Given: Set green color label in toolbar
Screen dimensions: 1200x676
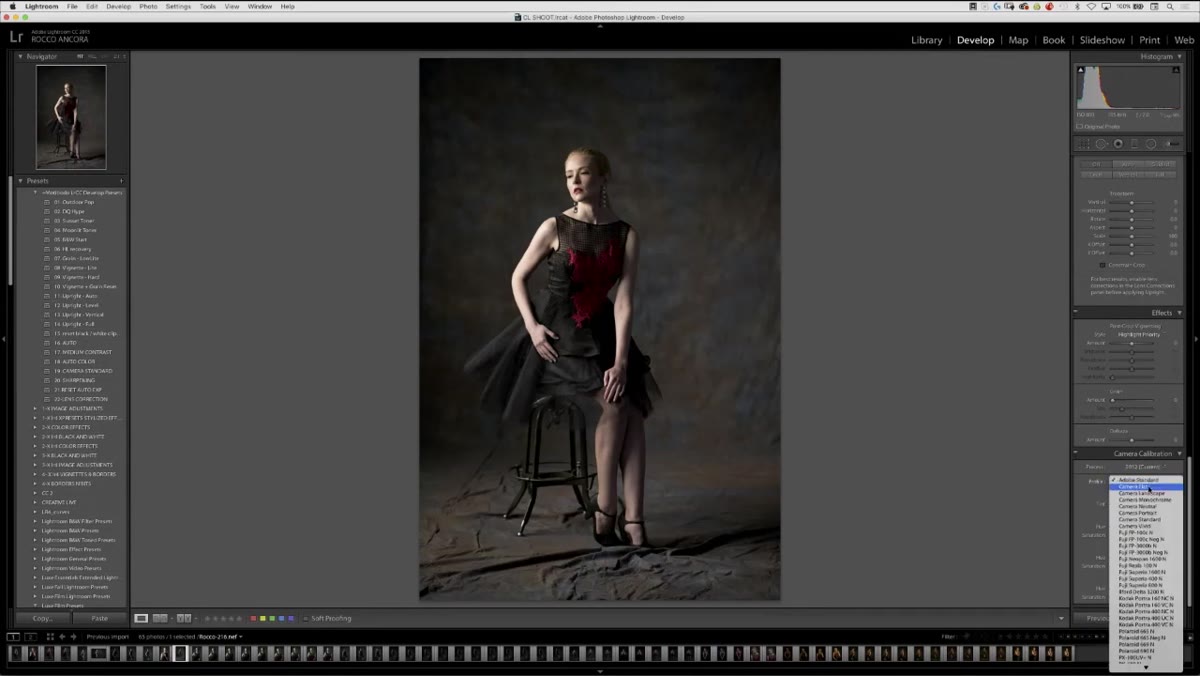Looking at the screenshot, I should point(272,618).
